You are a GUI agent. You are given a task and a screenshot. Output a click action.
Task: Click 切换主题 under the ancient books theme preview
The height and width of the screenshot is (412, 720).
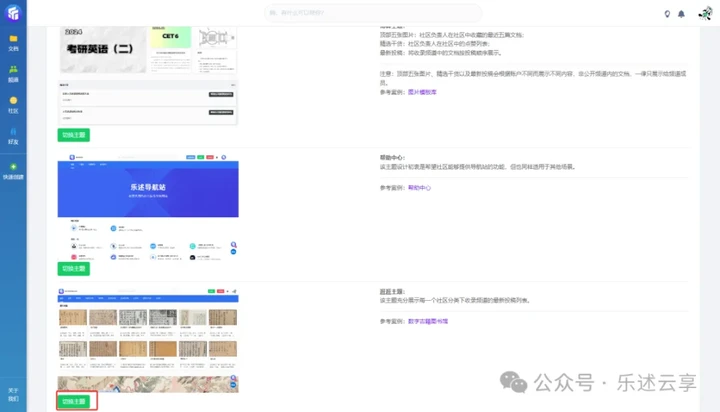pos(73,401)
